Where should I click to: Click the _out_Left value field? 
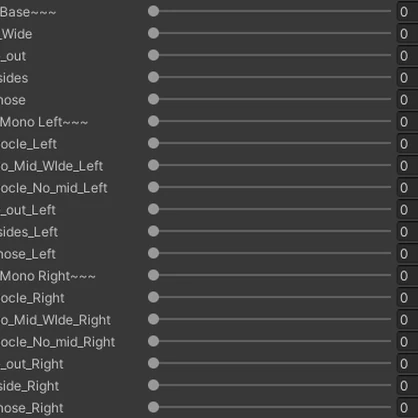pyautogui.click(x=407, y=210)
